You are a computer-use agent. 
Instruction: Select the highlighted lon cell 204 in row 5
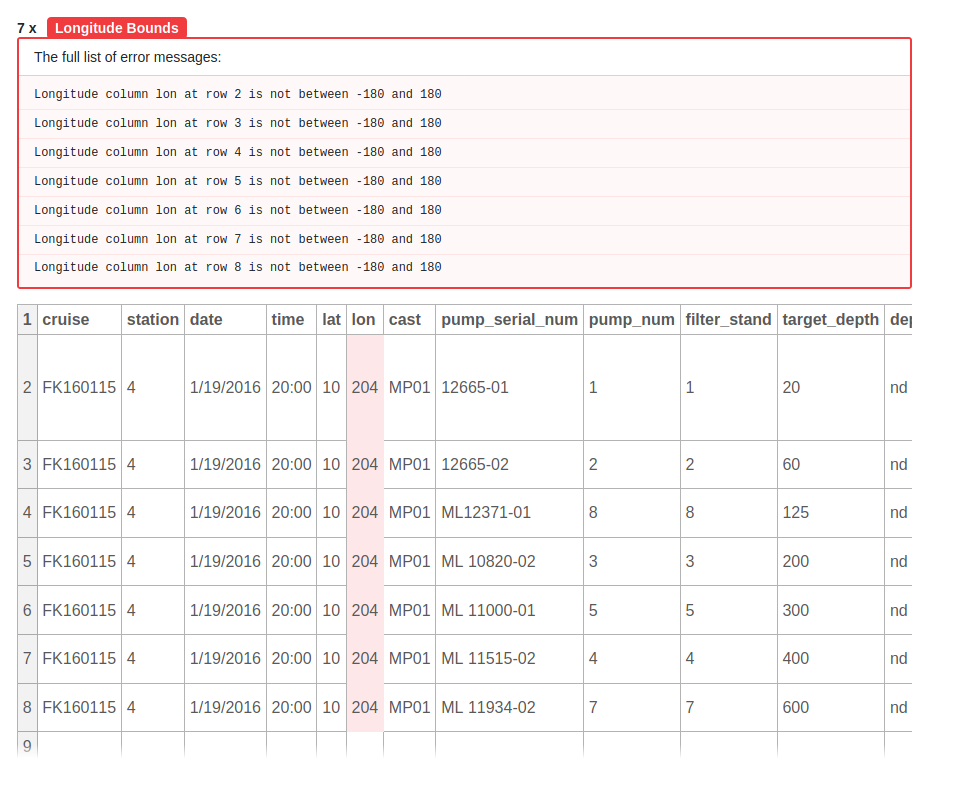click(365, 561)
